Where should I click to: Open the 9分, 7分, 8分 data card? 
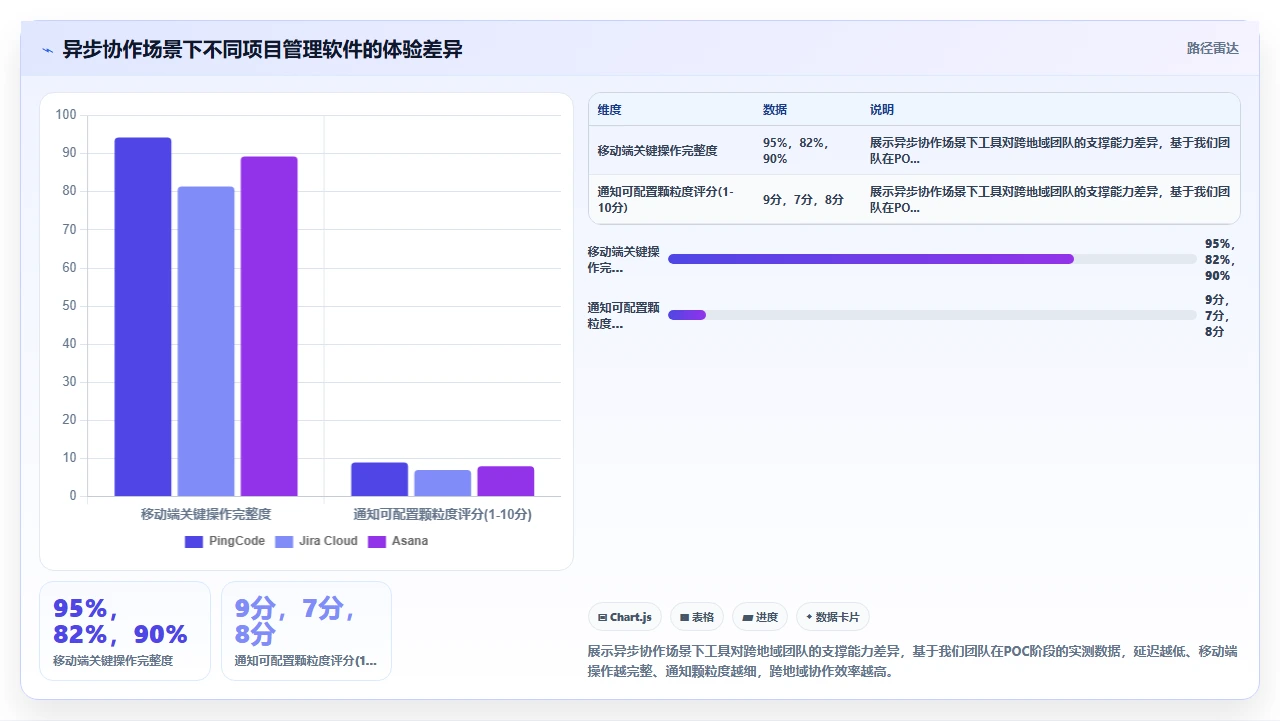coord(306,631)
